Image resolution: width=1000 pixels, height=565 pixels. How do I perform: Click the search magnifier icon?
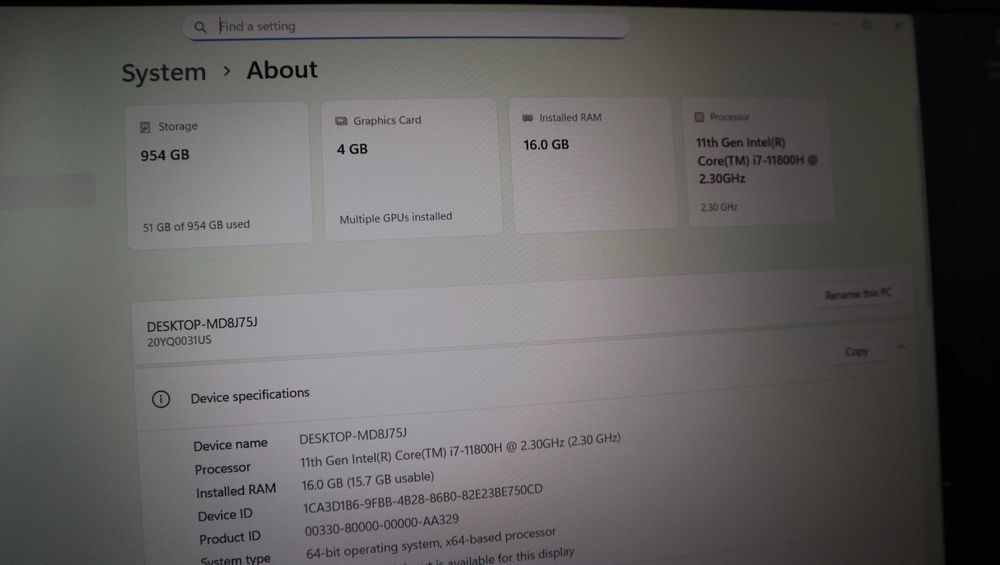(x=200, y=27)
